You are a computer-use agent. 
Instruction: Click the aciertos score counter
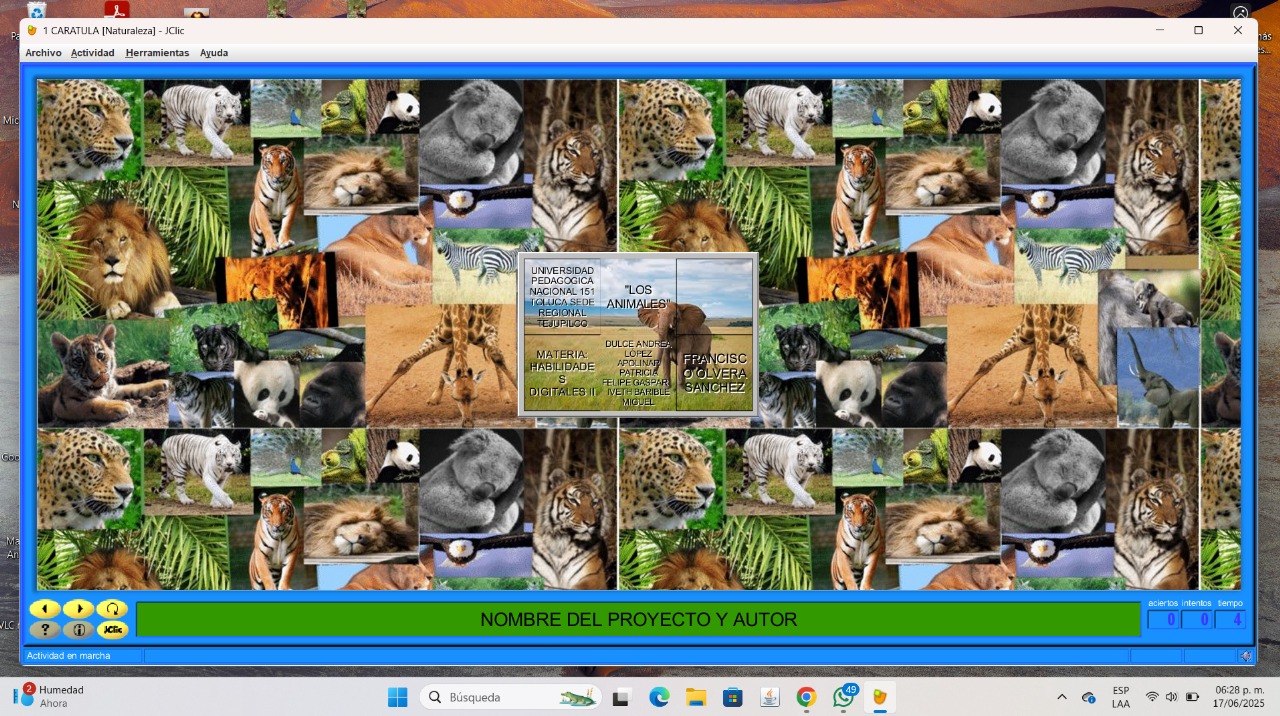tap(1163, 620)
